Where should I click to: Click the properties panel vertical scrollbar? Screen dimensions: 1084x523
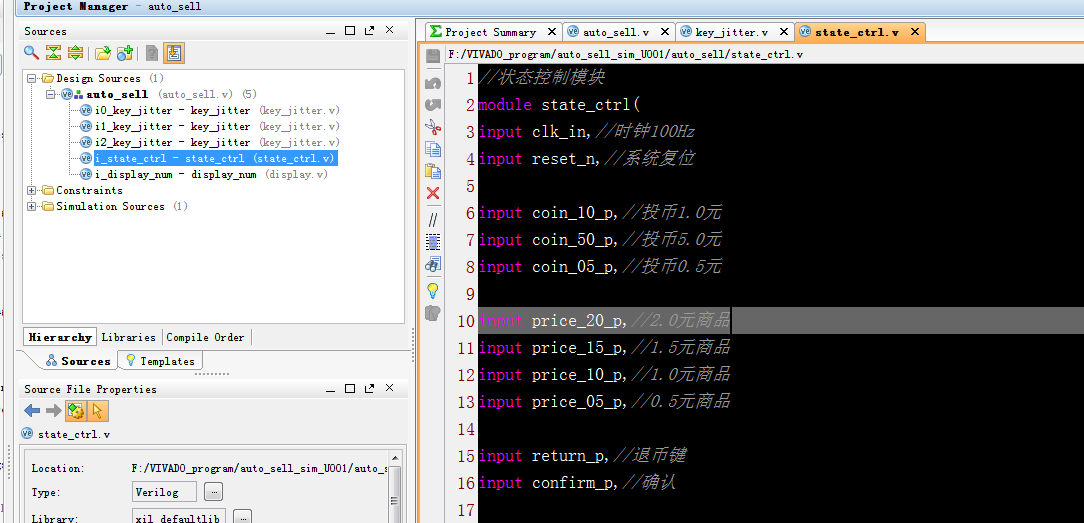tap(395, 487)
